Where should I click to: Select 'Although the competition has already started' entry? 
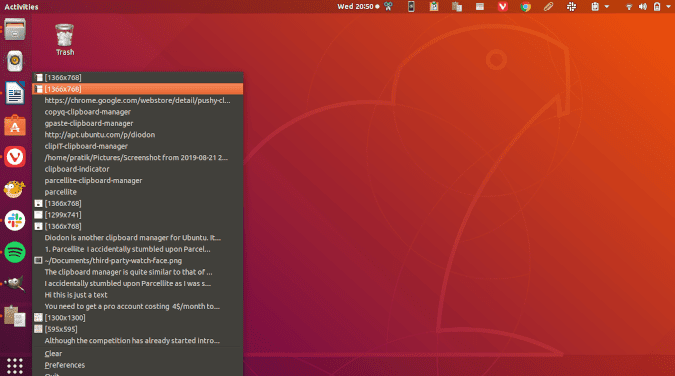tap(138, 340)
